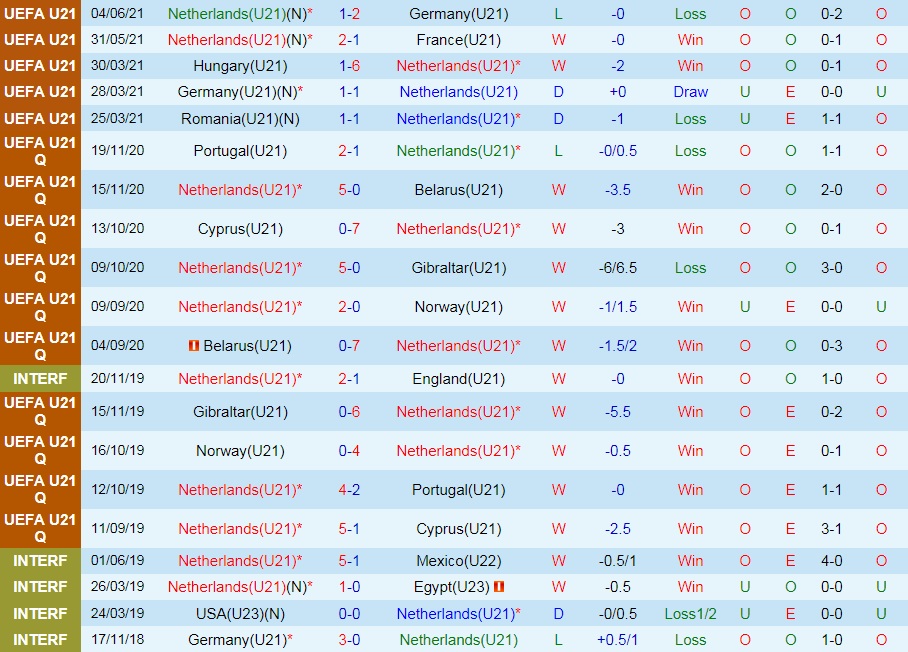Click the Loss result in the Gibraltar 09/10/20 row
The image size is (908, 652).
[690, 268]
